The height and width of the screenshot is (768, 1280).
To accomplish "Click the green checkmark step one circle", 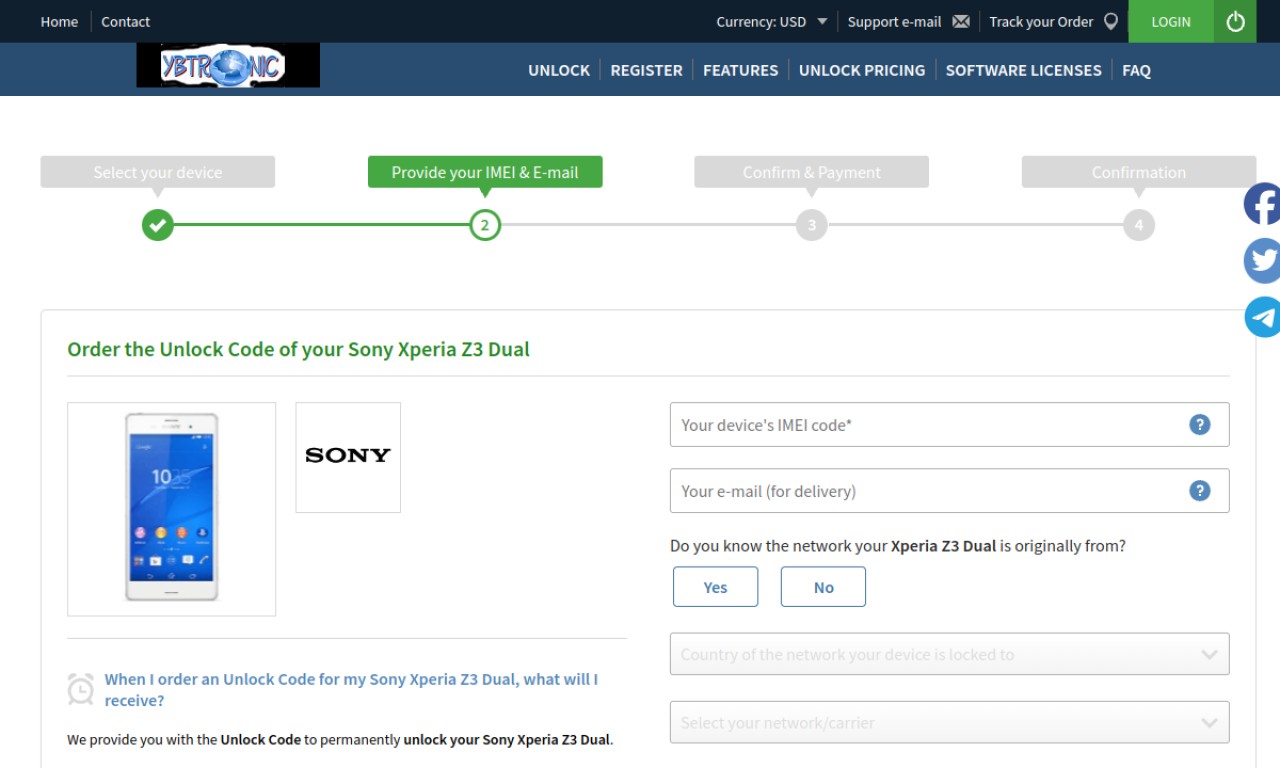I will tap(158, 225).
